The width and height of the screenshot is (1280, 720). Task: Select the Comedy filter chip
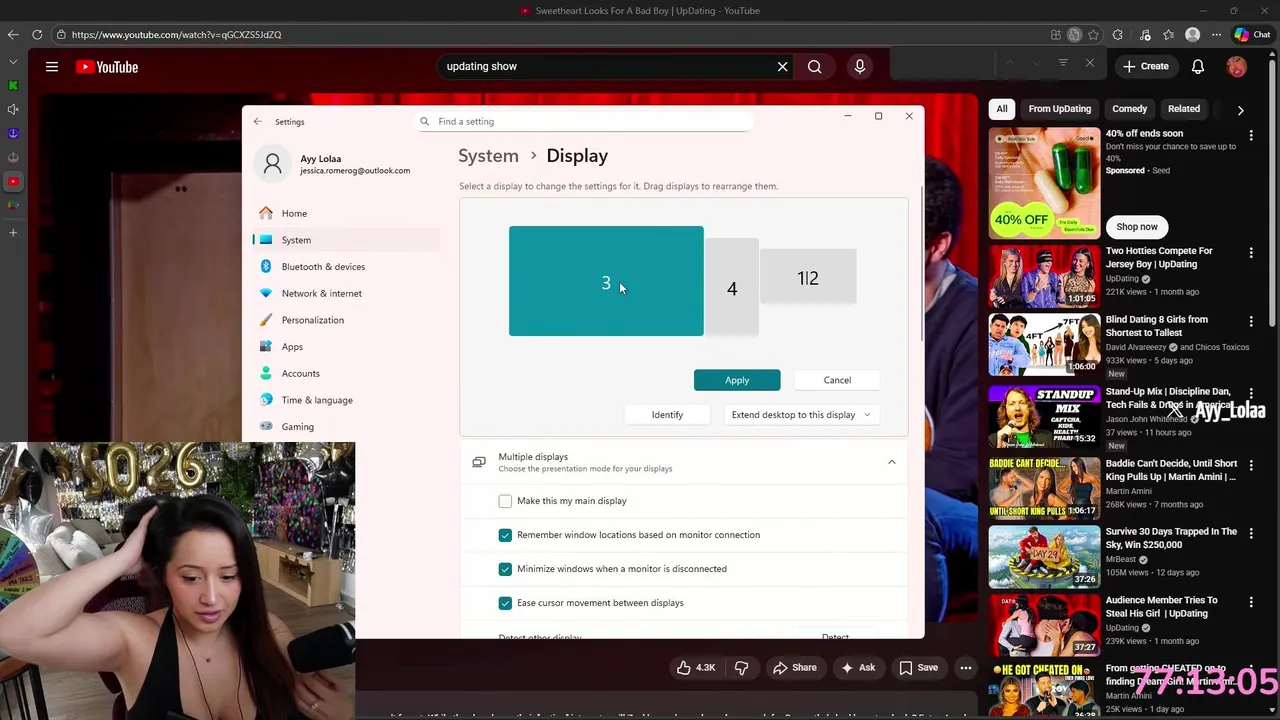tap(1129, 109)
